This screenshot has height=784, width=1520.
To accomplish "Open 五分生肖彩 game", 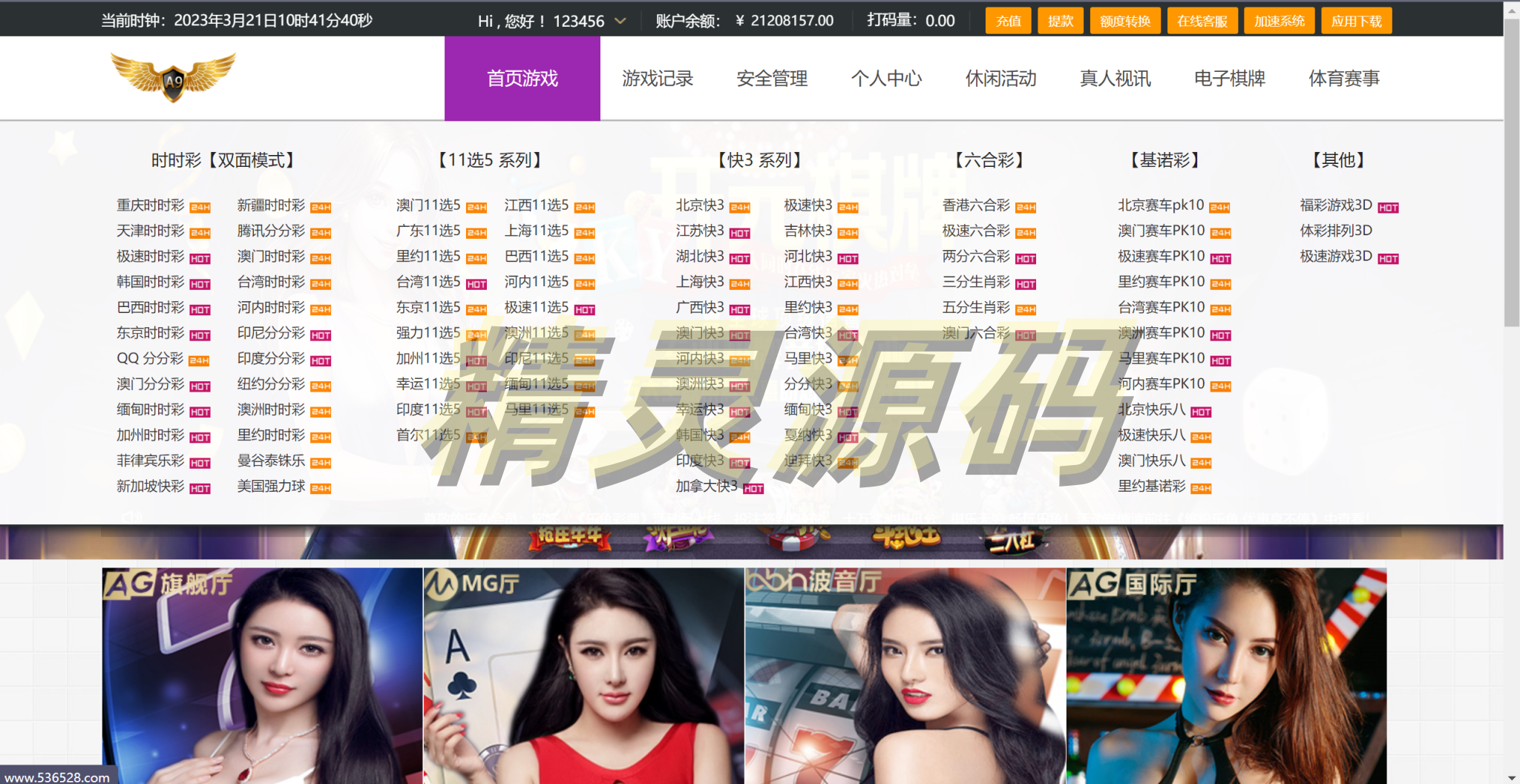I will tap(976, 307).
